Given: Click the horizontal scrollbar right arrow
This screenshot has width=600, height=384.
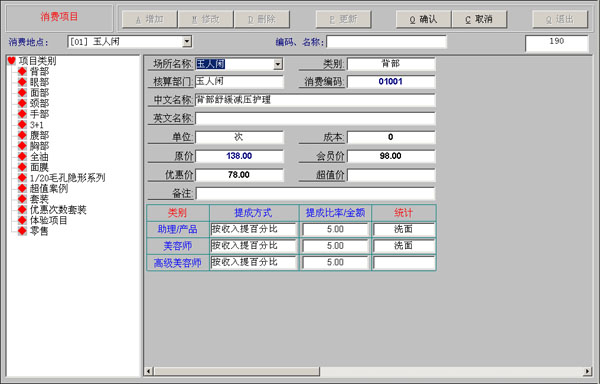Looking at the screenshot, I should [x=587, y=371].
